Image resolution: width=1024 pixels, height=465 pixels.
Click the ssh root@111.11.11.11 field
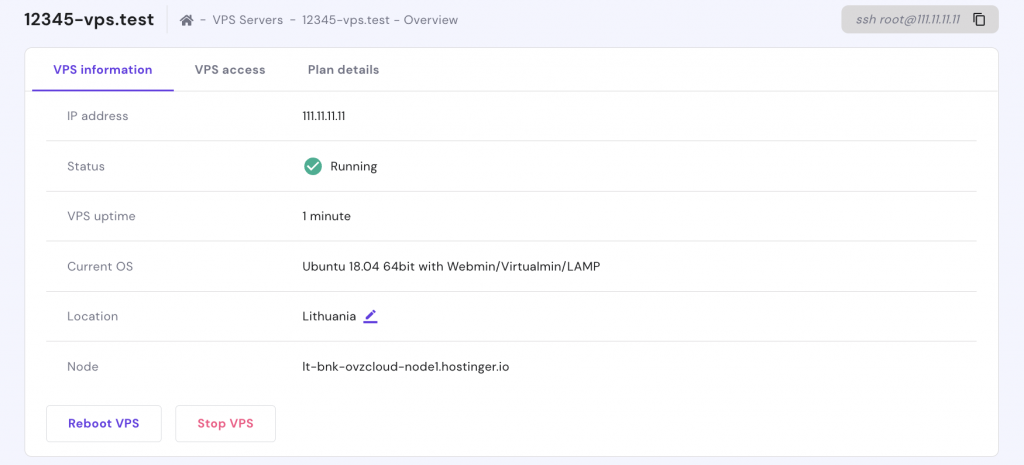906,20
